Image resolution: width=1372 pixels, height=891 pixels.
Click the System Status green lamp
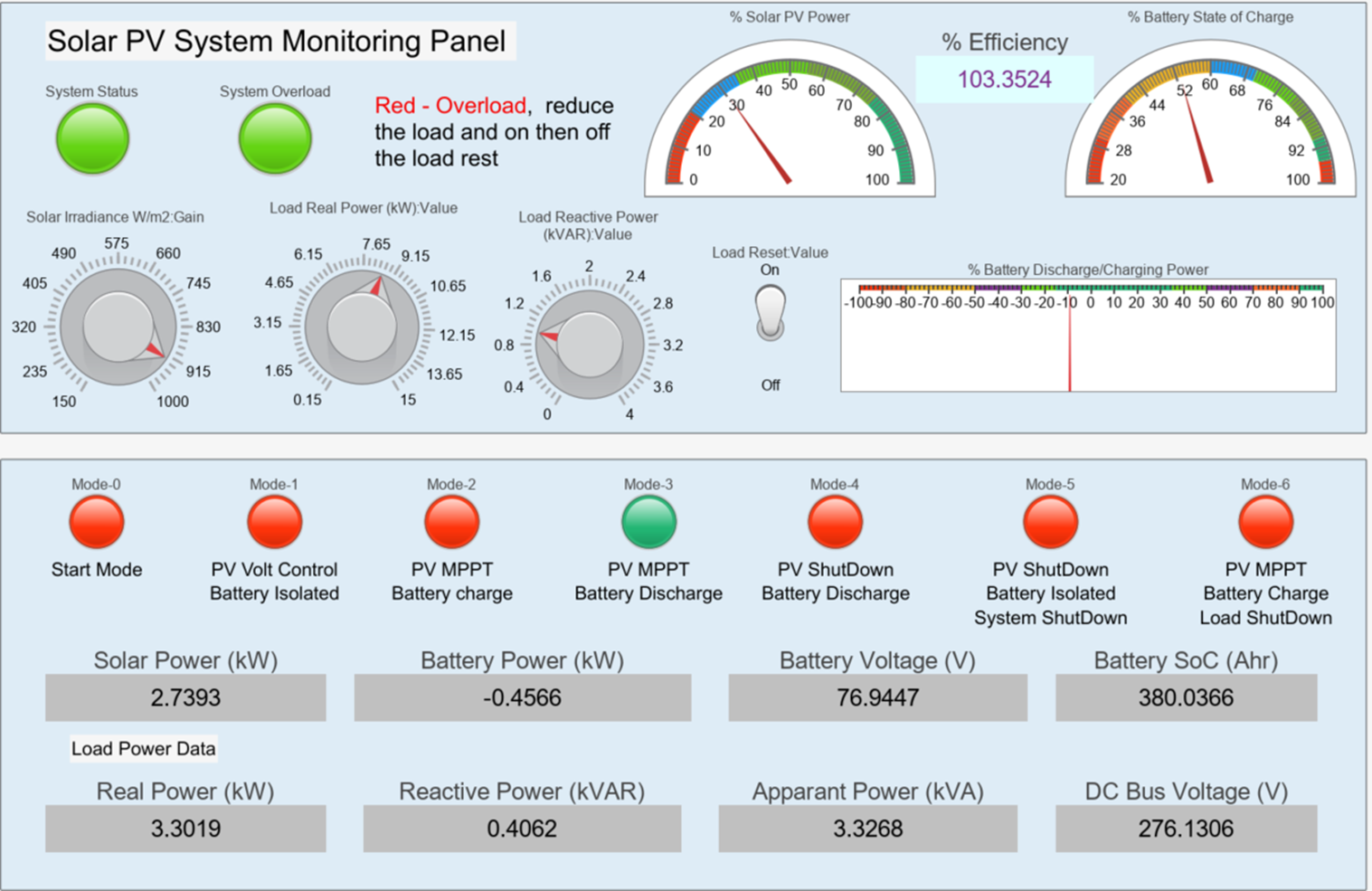click(x=92, y=138)
